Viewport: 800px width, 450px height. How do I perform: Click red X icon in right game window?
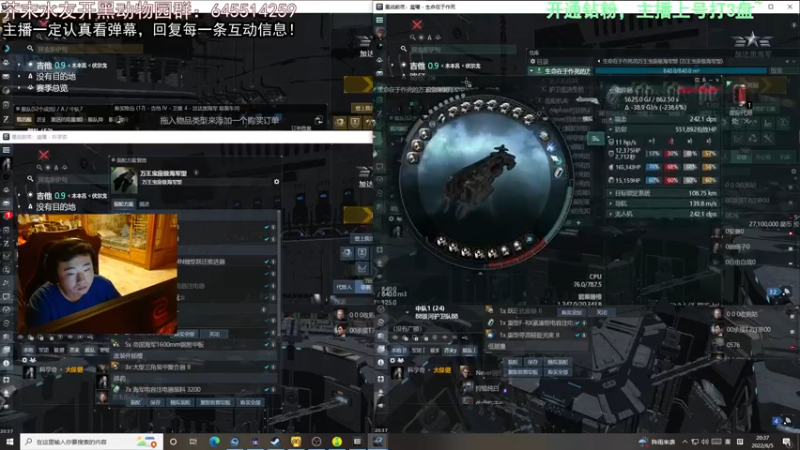pyautogui.click(x=417, y=24)
